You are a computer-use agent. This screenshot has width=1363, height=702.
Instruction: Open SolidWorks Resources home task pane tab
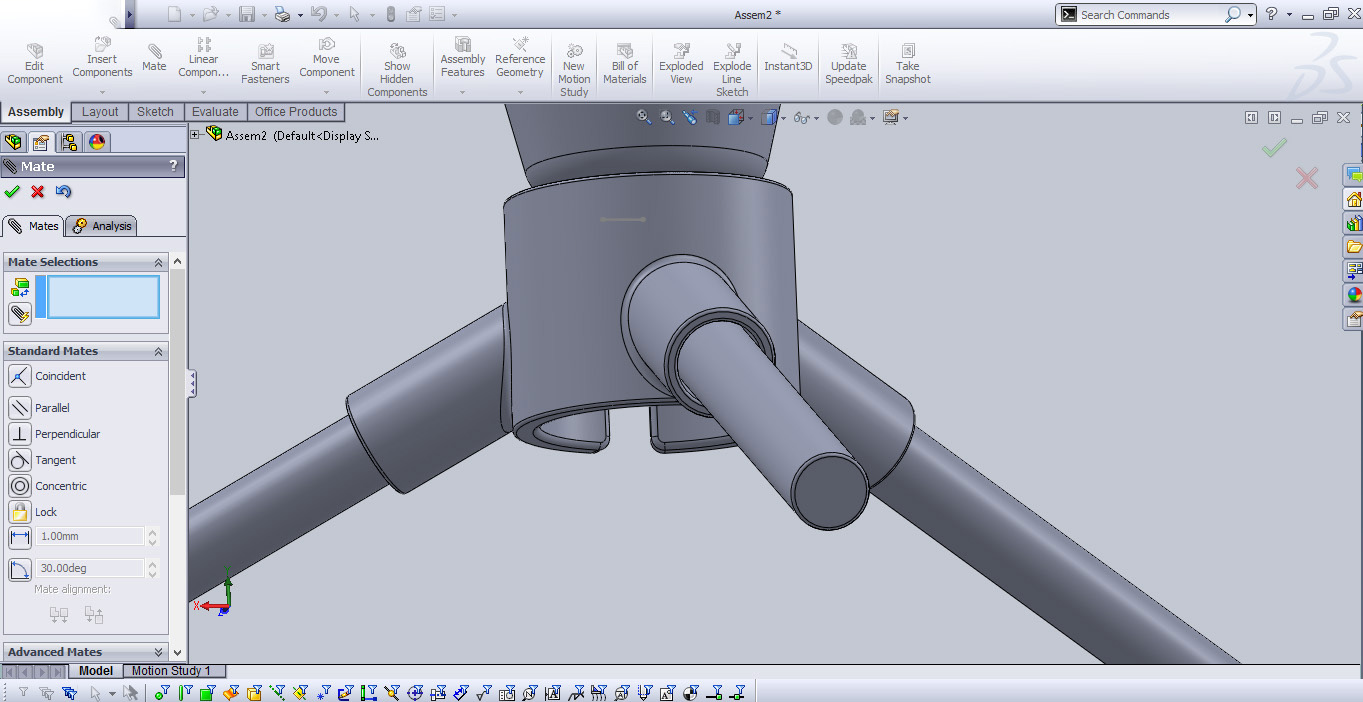tap(1354, 198)
